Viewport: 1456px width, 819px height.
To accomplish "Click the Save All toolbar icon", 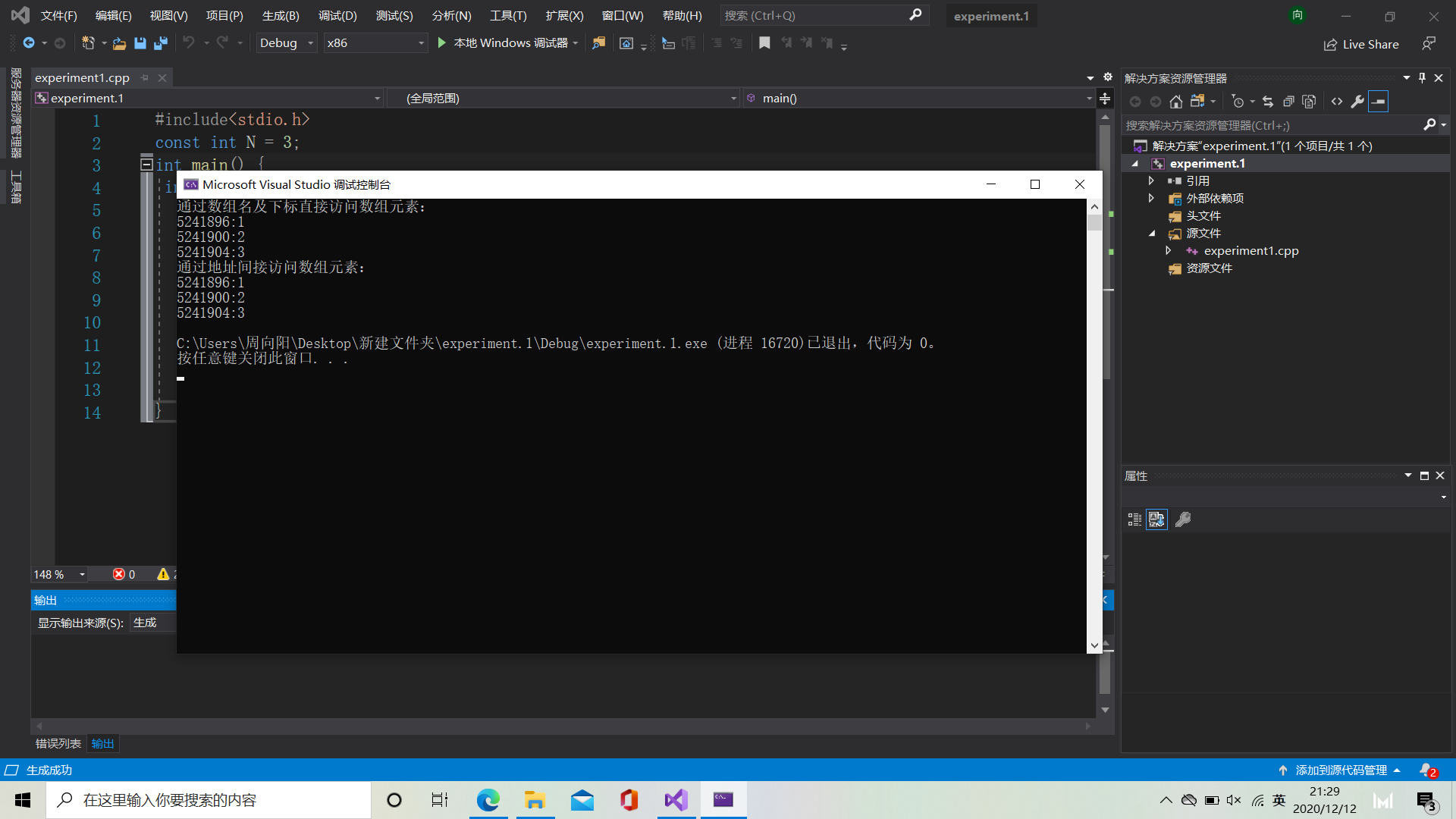I will (x=161, y=43).
